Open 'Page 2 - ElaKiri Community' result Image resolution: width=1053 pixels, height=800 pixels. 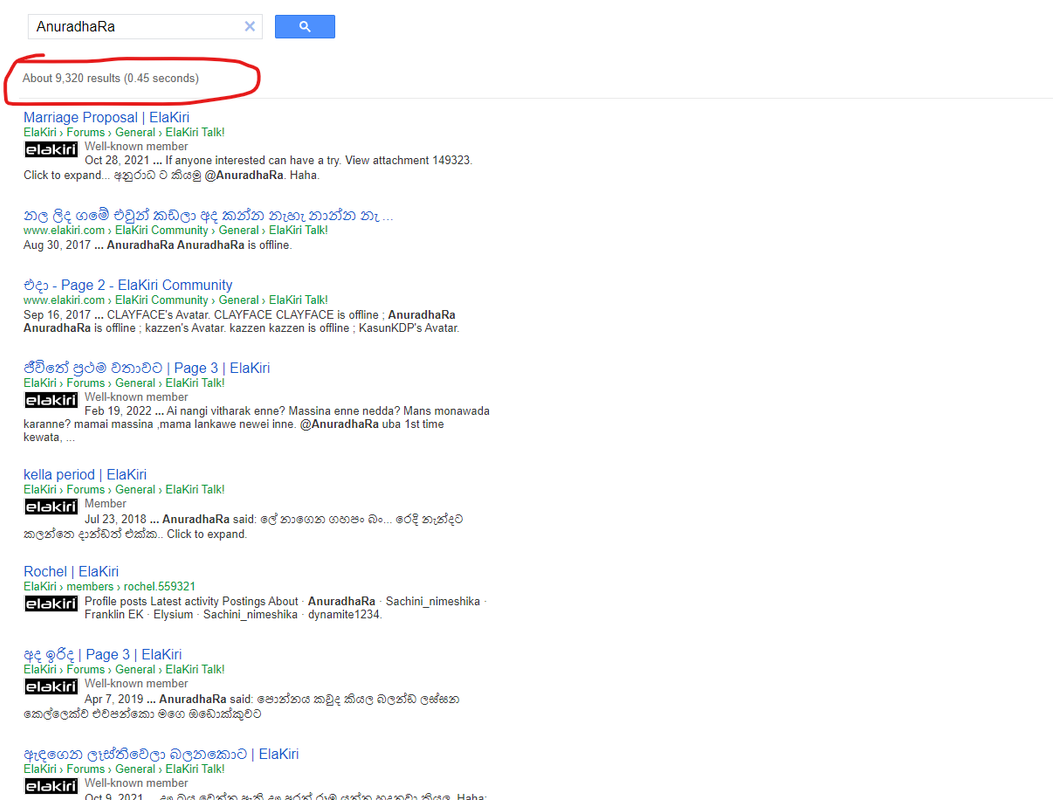128,285
